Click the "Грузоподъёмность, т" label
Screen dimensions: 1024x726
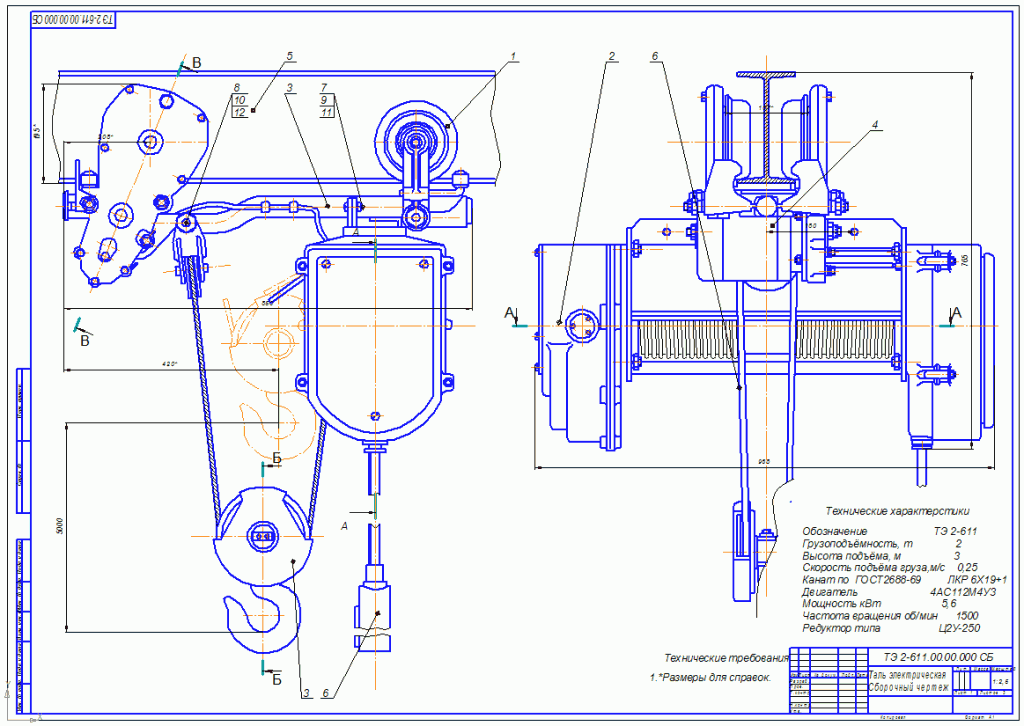pyautogui.click(x=857, y=543)
